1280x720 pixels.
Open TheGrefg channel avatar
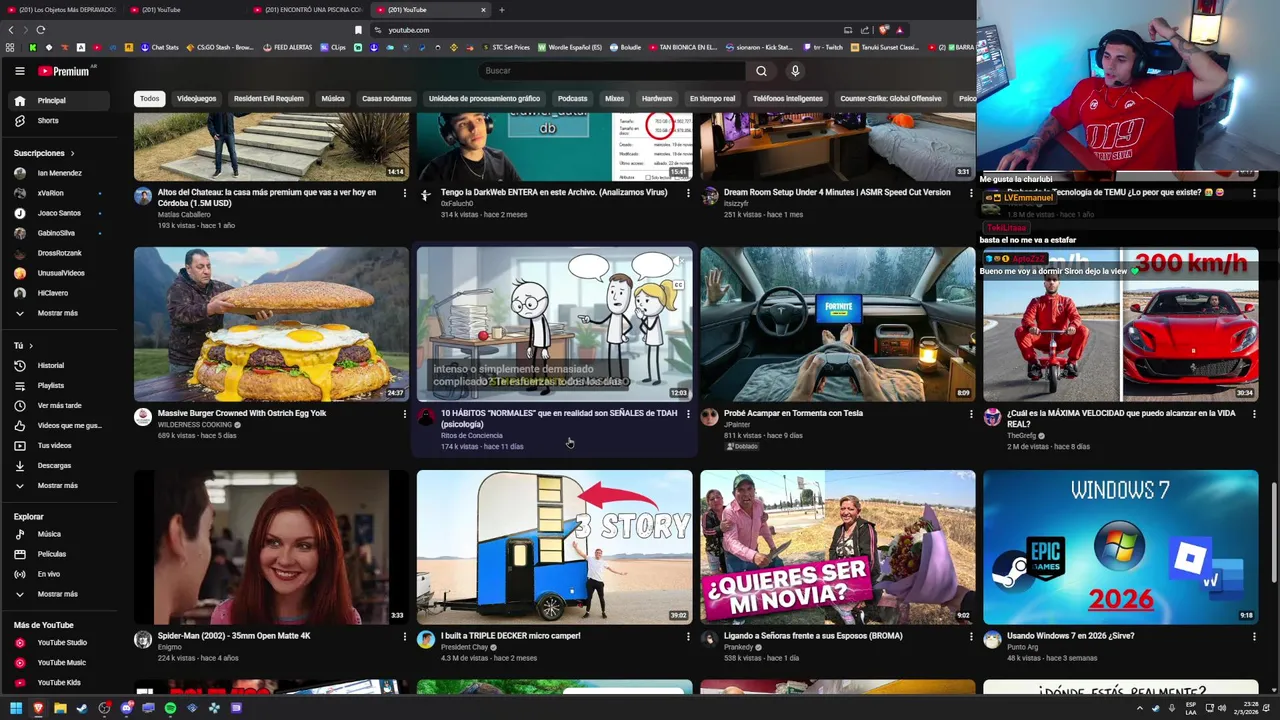click(x=992, y=417)
